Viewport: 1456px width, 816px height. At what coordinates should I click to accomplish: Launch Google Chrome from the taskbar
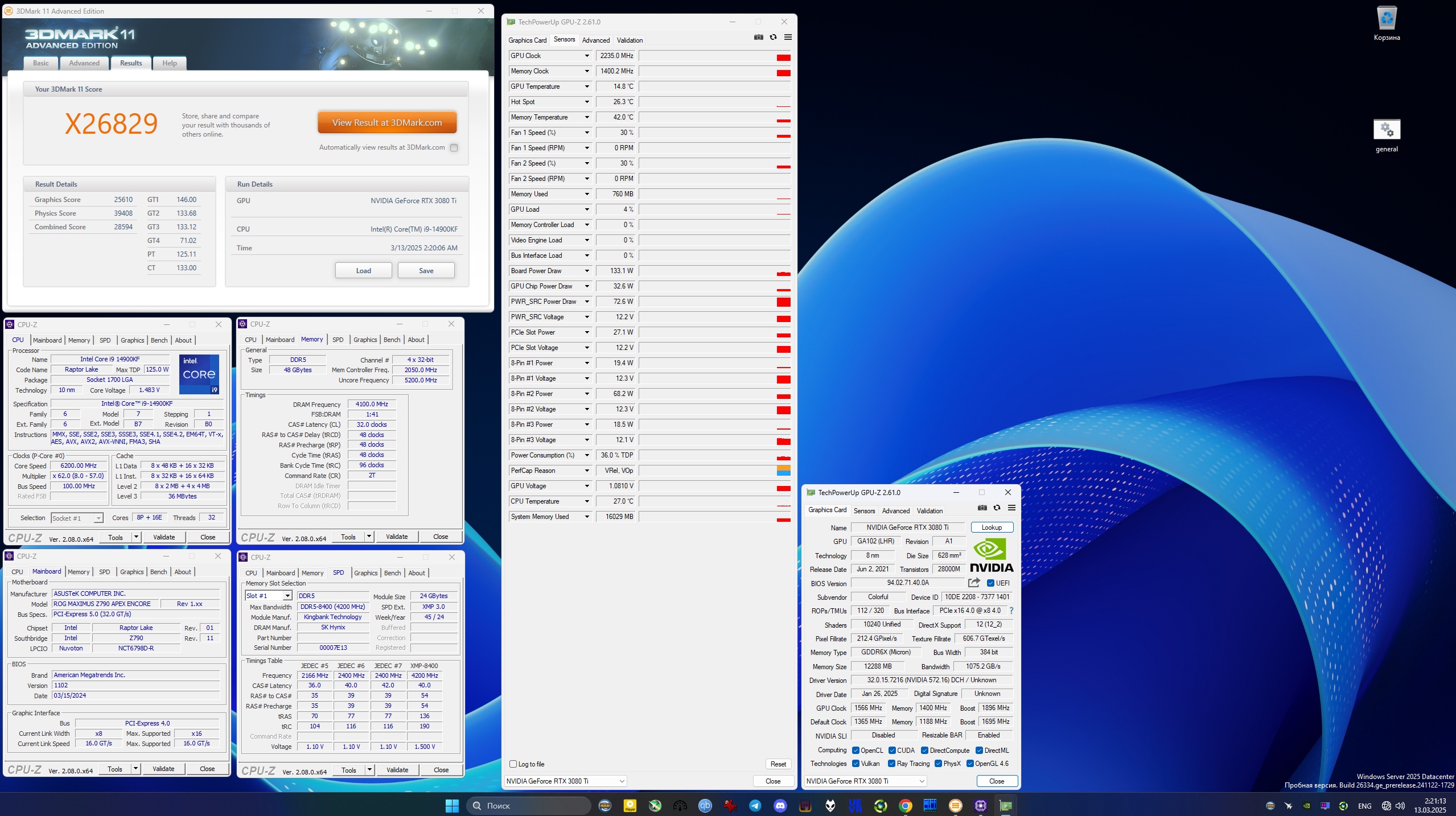pos(906,805)
